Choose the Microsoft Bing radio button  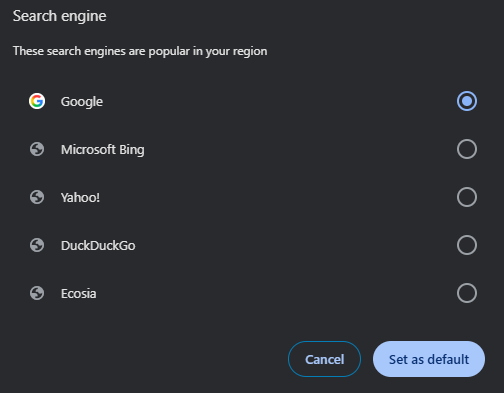(467, 149)
